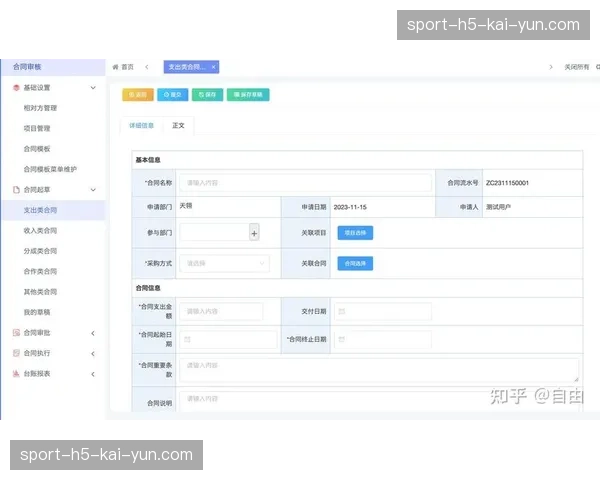The height and width of the screenshot is (480, 600).
Task: Click the green 保存 button
Action: (x=207, y=95)
